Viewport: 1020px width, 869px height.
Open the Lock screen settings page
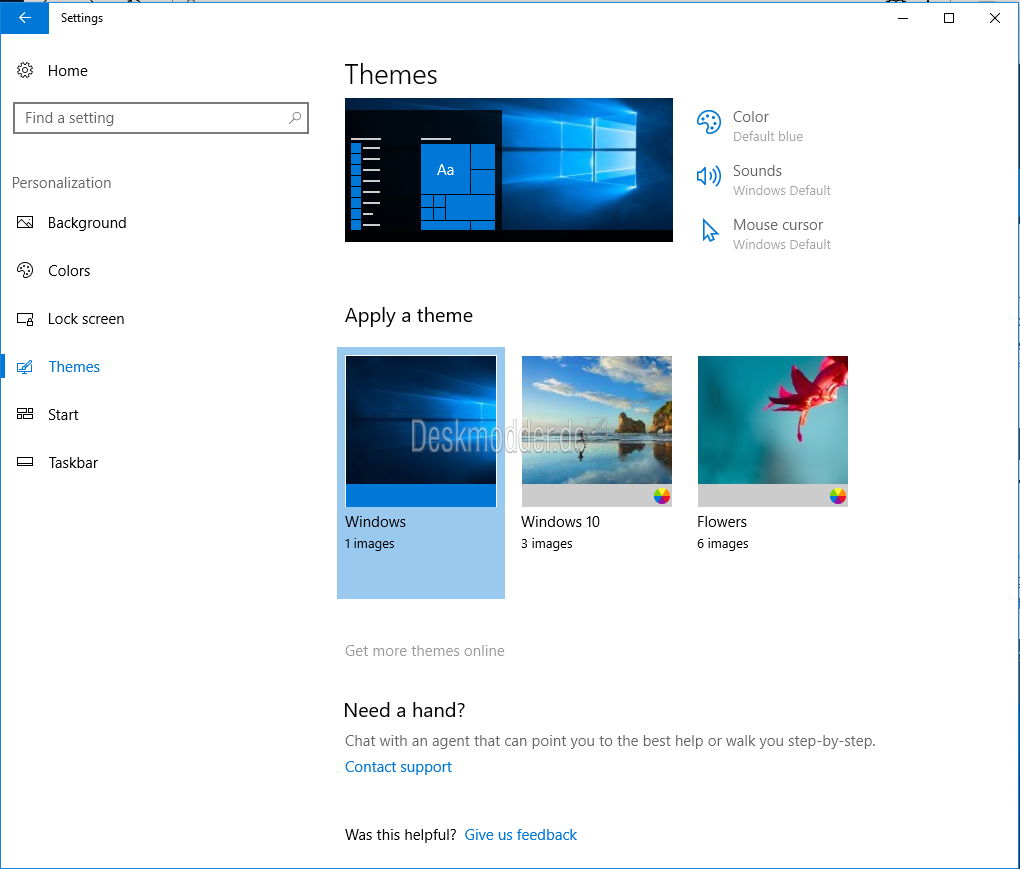pos(86,319)
